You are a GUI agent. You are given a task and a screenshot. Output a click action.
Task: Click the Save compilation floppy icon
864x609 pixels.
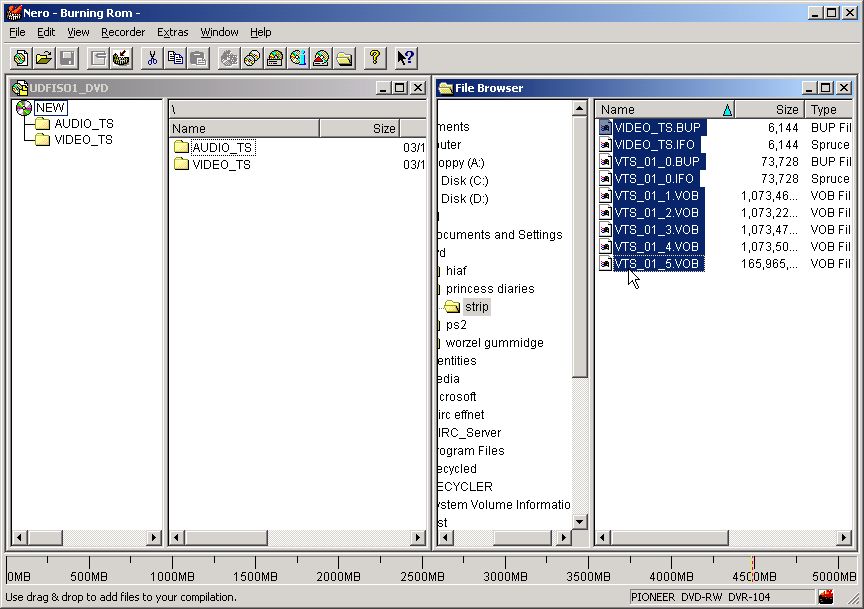(67, 58)
